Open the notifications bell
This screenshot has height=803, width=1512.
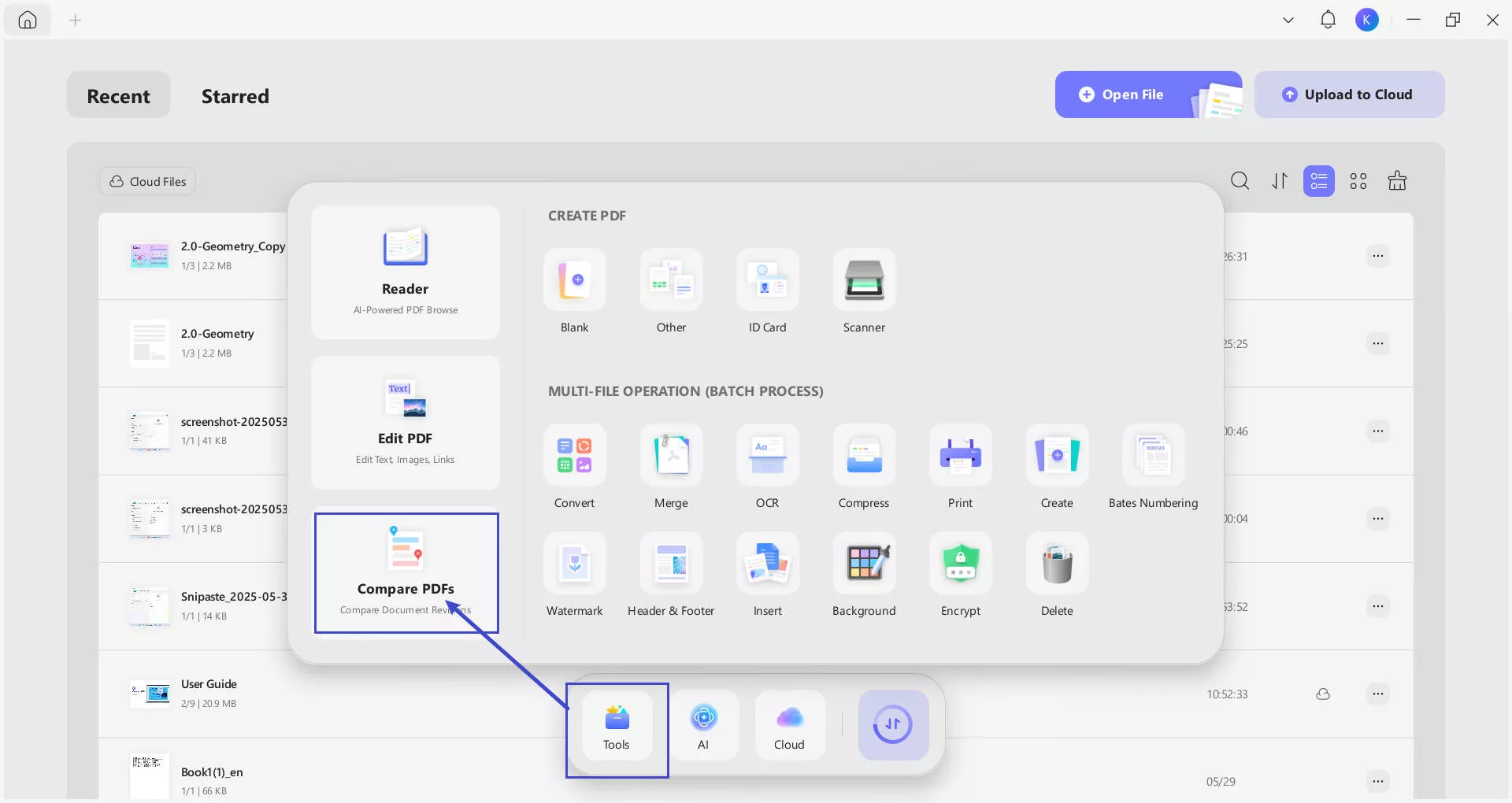(1328, 20)
